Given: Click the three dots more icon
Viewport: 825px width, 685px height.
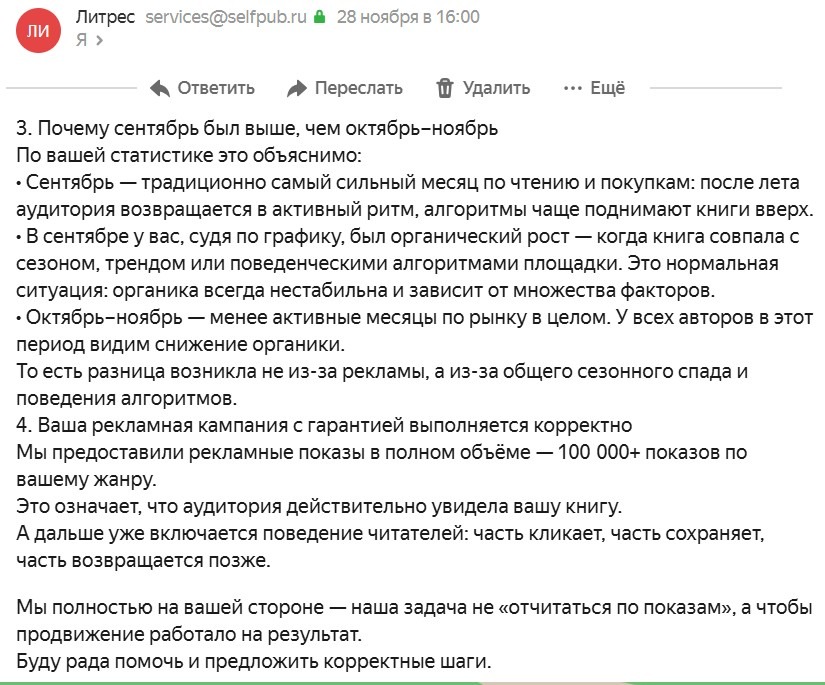Looking at the screenshot, I should pos(572,88).
